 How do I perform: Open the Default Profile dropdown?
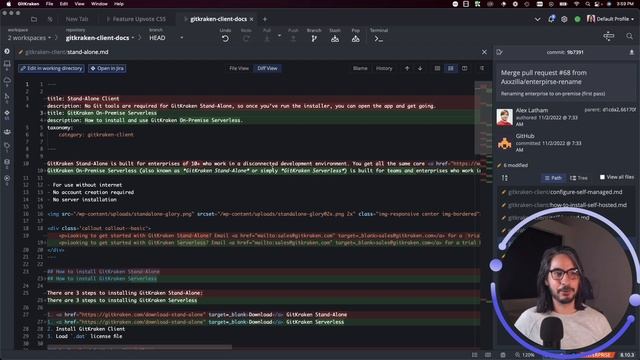click(x=610, y=19)
